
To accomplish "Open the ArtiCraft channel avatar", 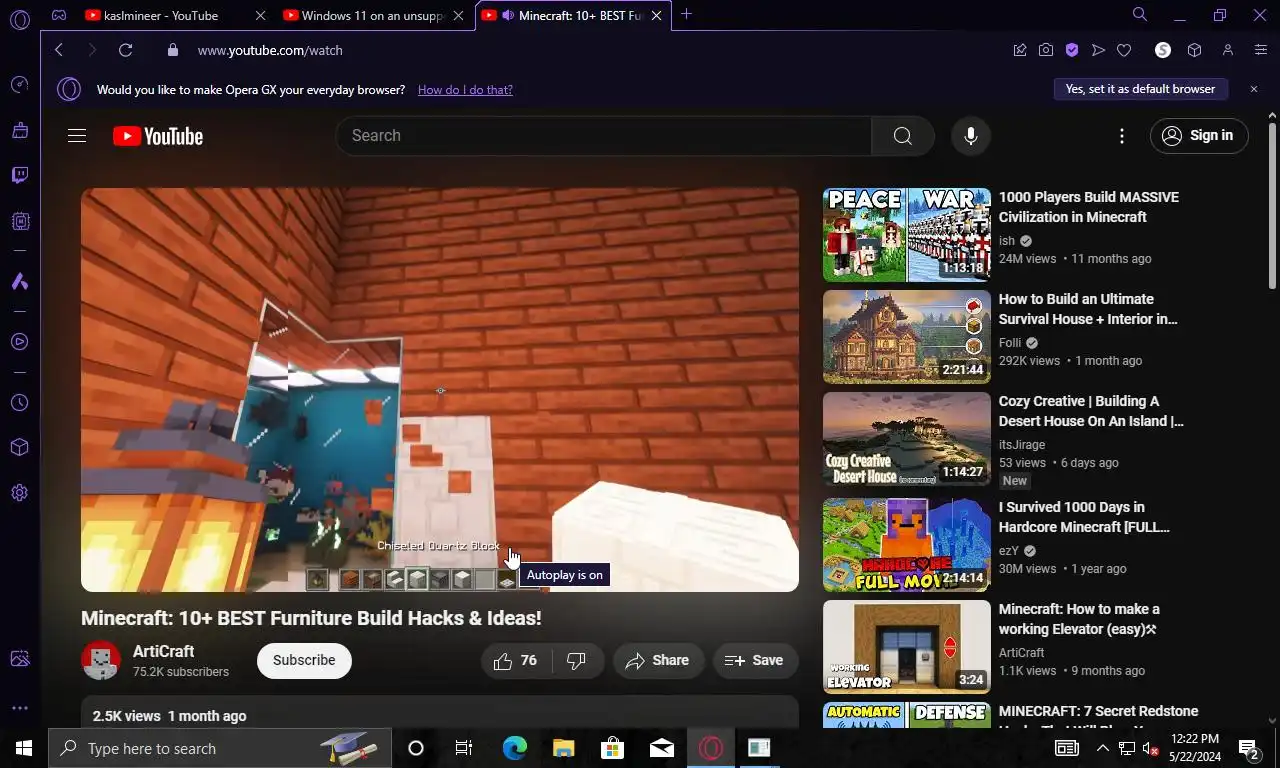I will point(101,660).
